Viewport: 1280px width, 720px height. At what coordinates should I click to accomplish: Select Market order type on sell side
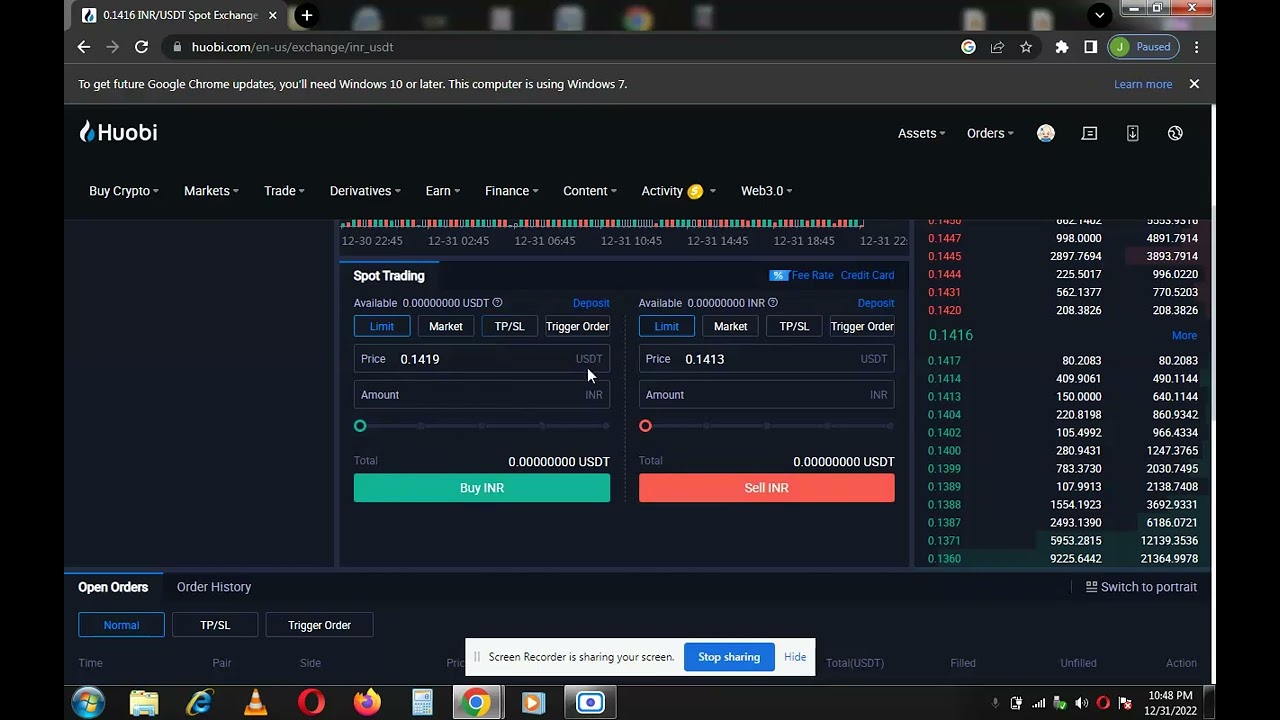click(730, 326)
